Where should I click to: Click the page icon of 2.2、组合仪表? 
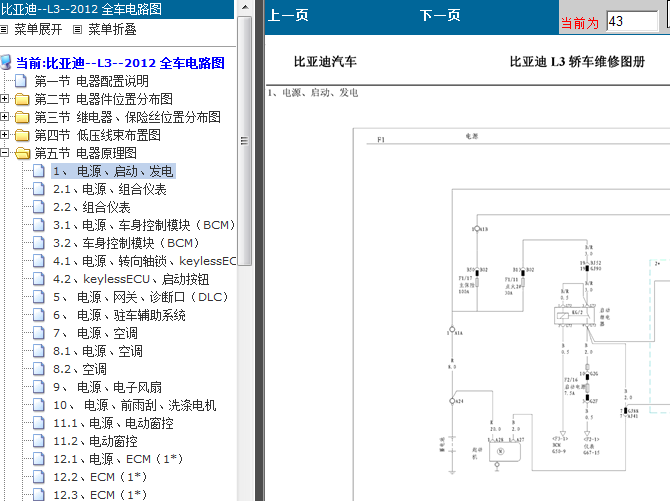(x=39, y=207)
